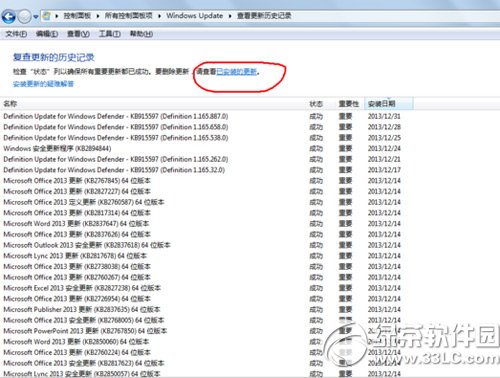Sort by the 重要性 column header
The height and width of the screenshot is (378, 500).
[x=349, y=104]
